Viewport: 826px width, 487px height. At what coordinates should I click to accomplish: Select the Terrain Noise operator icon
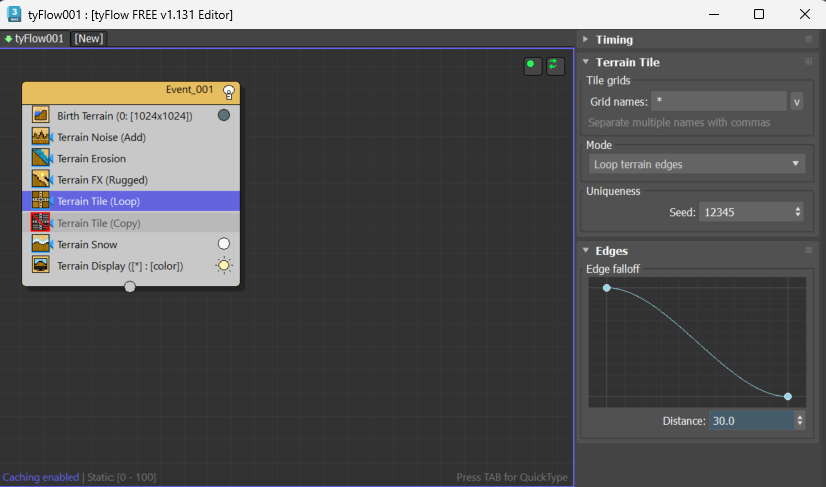click(41, 137)
